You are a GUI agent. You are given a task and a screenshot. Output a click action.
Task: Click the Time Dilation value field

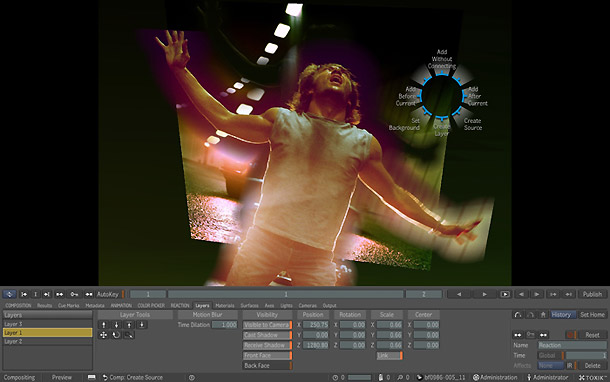pos(224,325)
